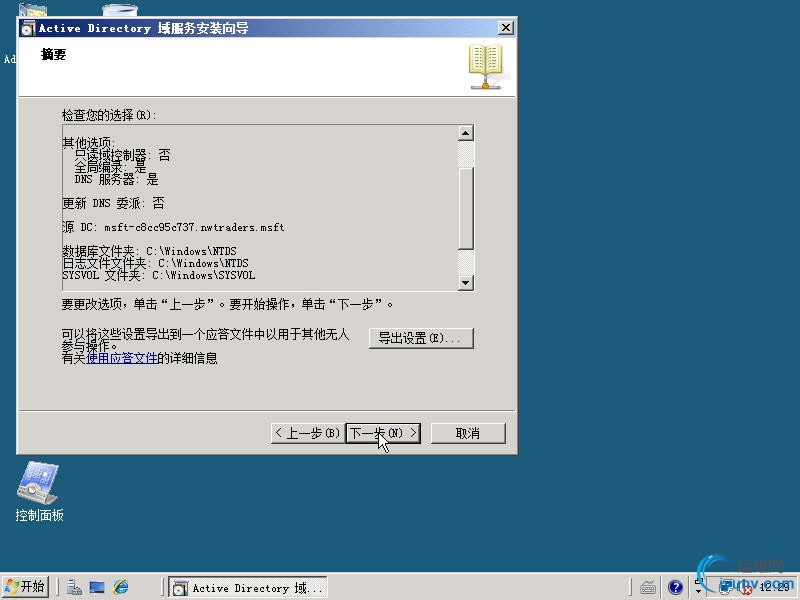Click the summary list scrollbar thumb

tap(466, 208)
